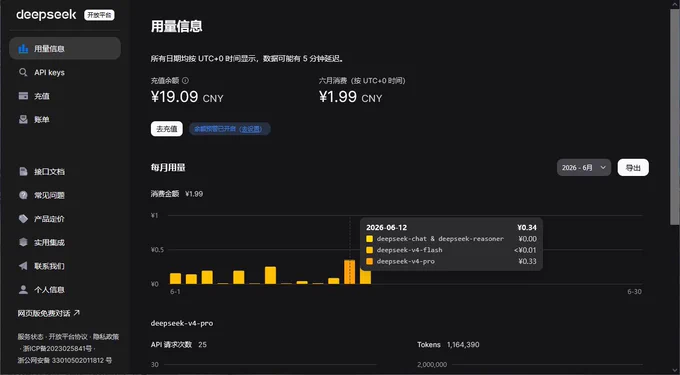Open the 用量信息 sidebar menu item
The image size is (680, 375).
coord(65,48)
